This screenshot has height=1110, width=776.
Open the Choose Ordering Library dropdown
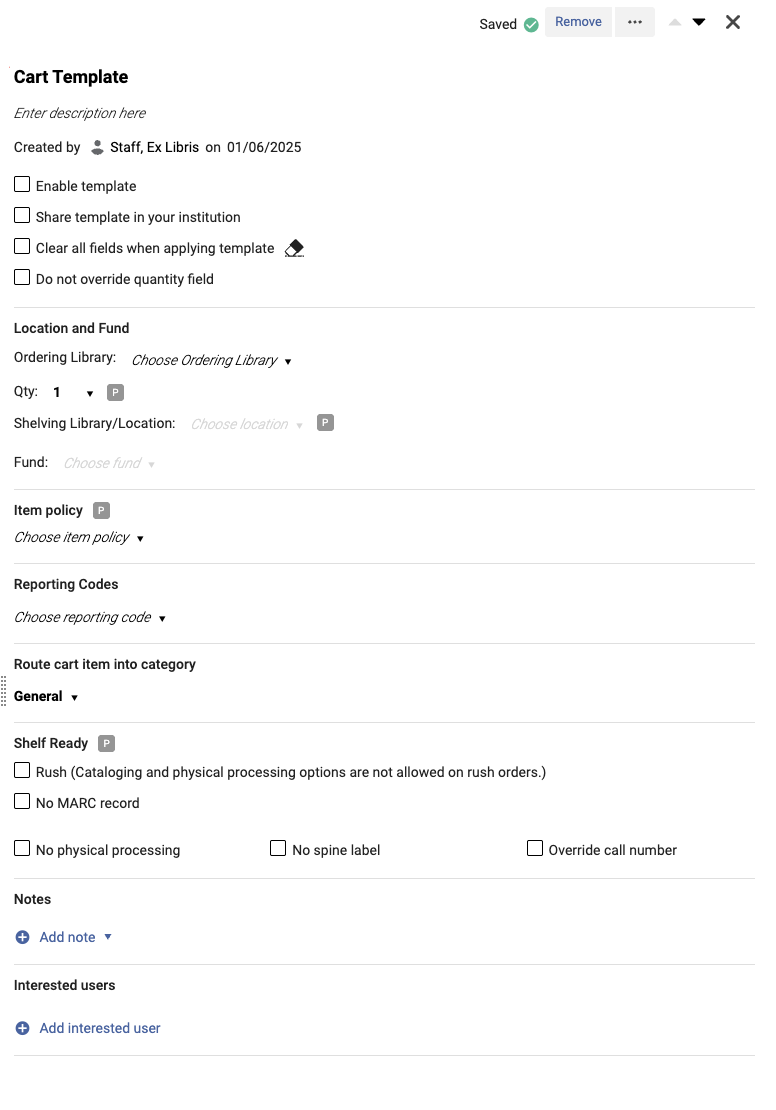[x=212, y=360]
